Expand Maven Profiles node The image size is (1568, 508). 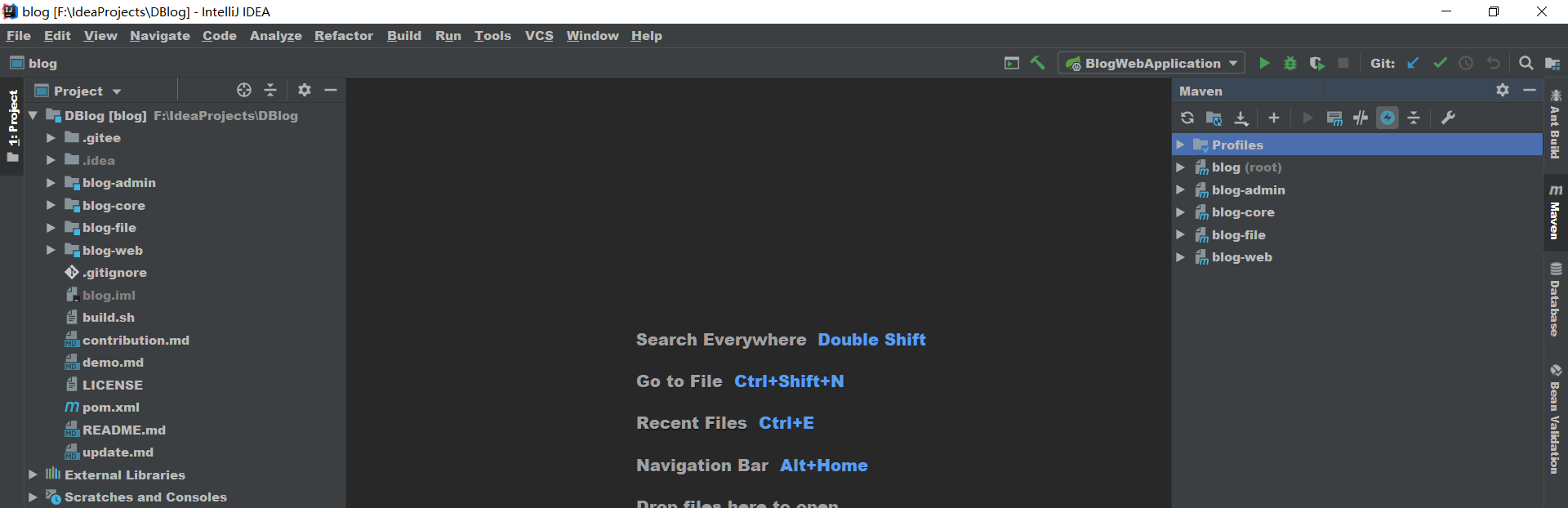point(1180,145)
